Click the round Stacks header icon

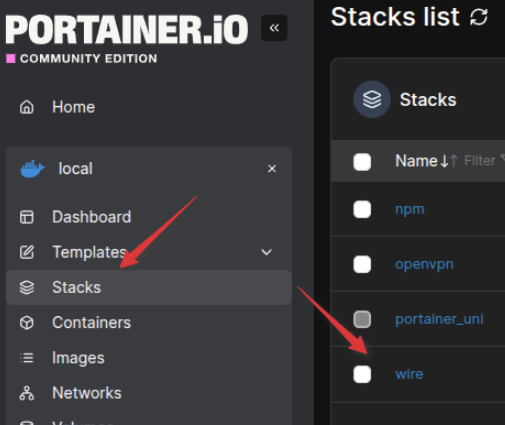[x=372, y=99]
